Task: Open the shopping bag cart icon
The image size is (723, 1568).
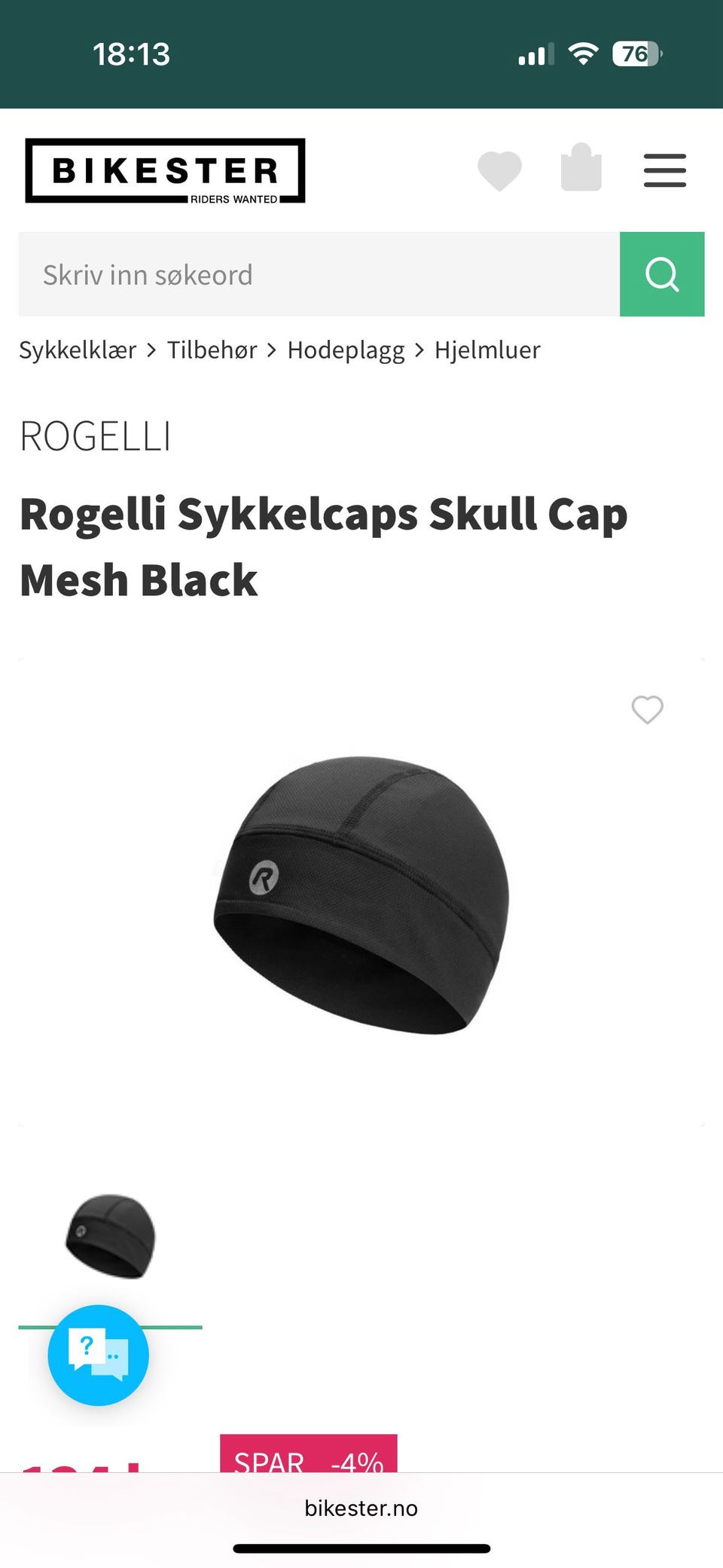Action: click(581, 167)
